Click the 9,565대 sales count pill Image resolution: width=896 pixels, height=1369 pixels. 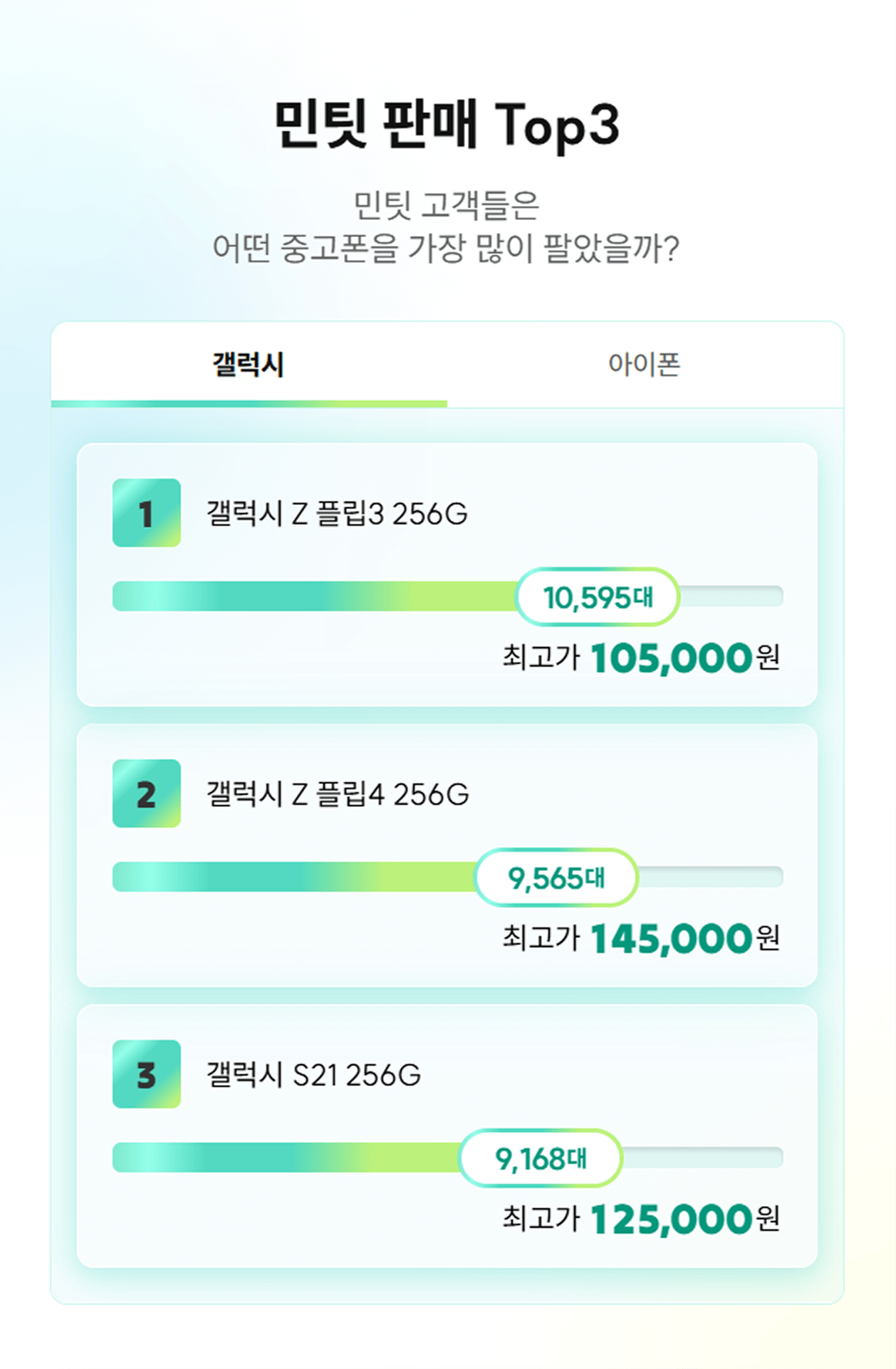pyautogui.click(x=556, y=878)
